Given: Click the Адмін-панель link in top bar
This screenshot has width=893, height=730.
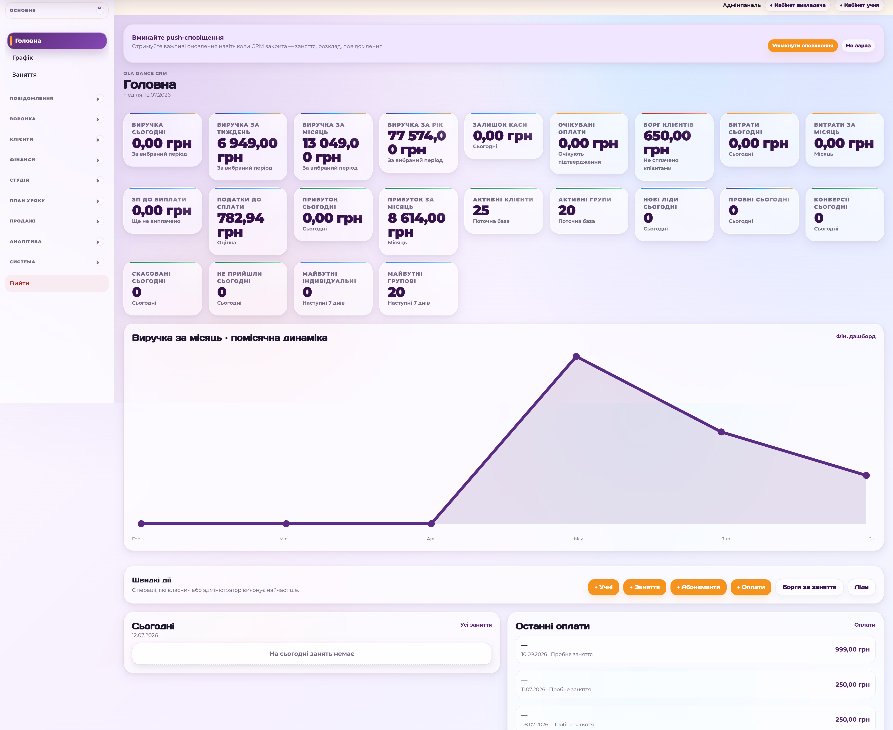Looking at the screenshot, I should click(742, 5).
